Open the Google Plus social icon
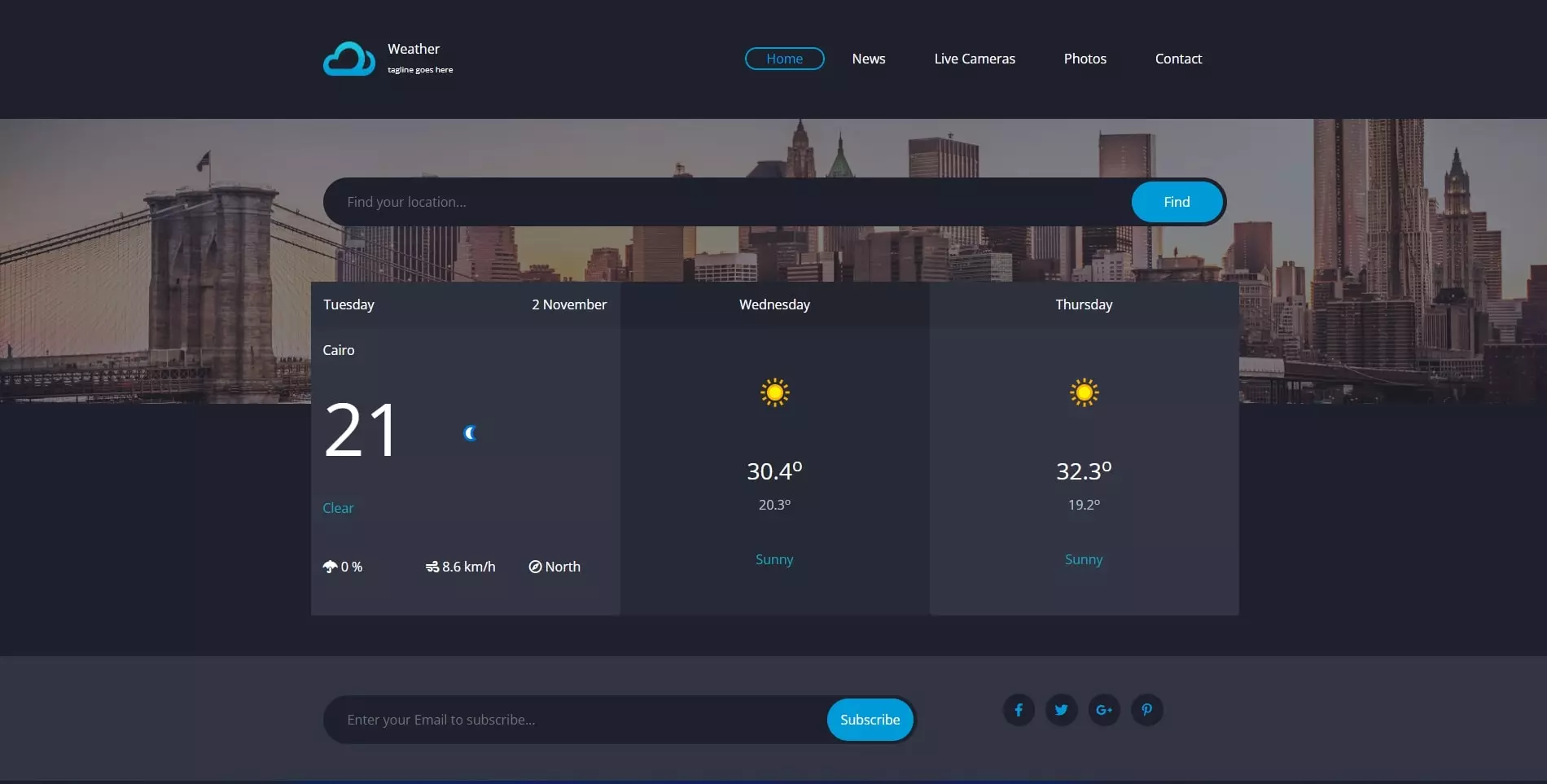The image size is (1547, 784). (1104, 710)
